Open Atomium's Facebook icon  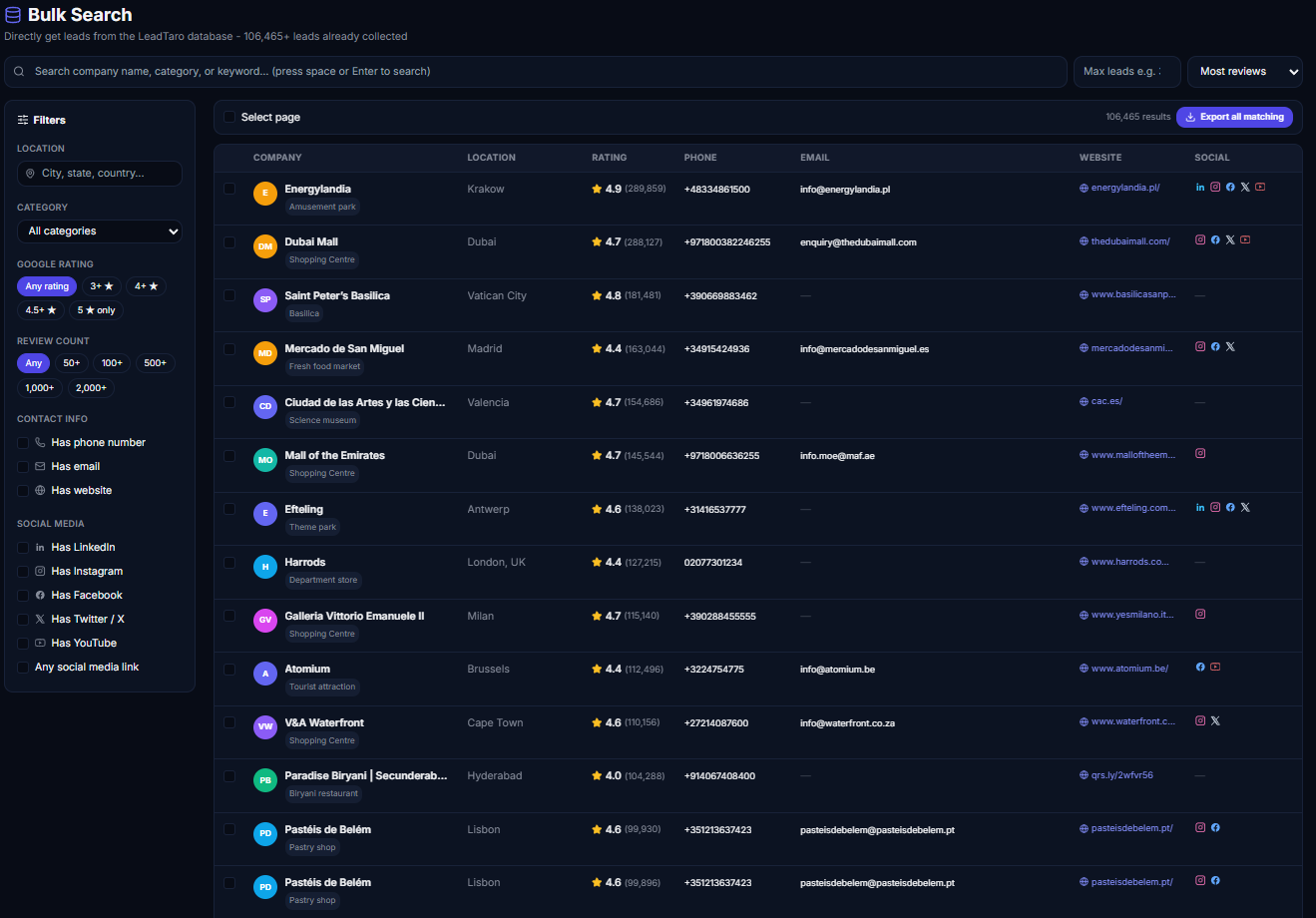[x=1200, y=668]
